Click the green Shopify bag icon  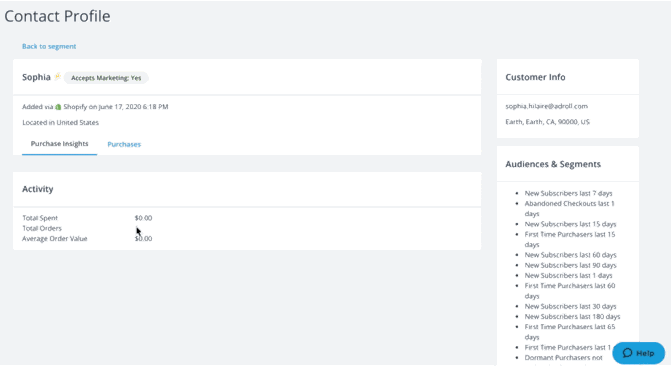(58, 107)
